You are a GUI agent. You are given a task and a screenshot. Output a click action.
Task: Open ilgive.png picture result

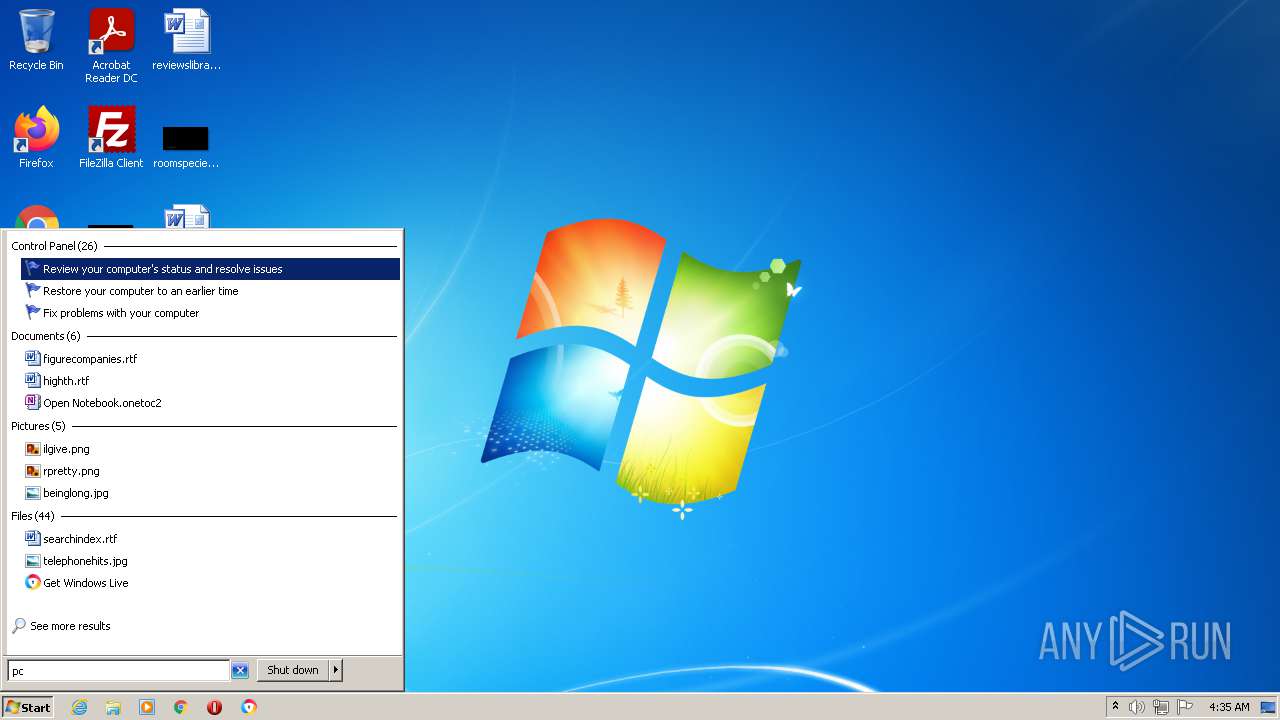click(210, 449)
